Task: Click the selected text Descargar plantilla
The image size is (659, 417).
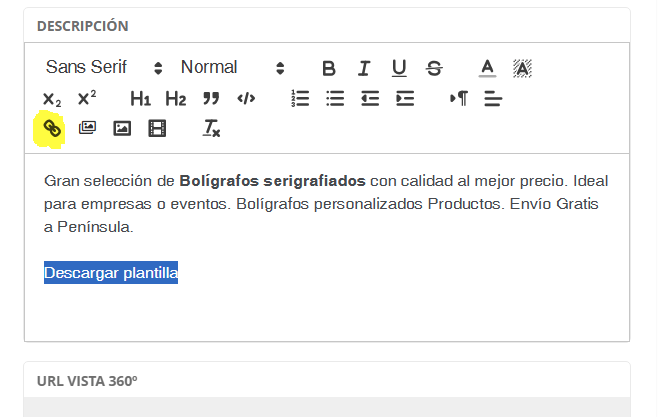Action: tap(111, 273)
